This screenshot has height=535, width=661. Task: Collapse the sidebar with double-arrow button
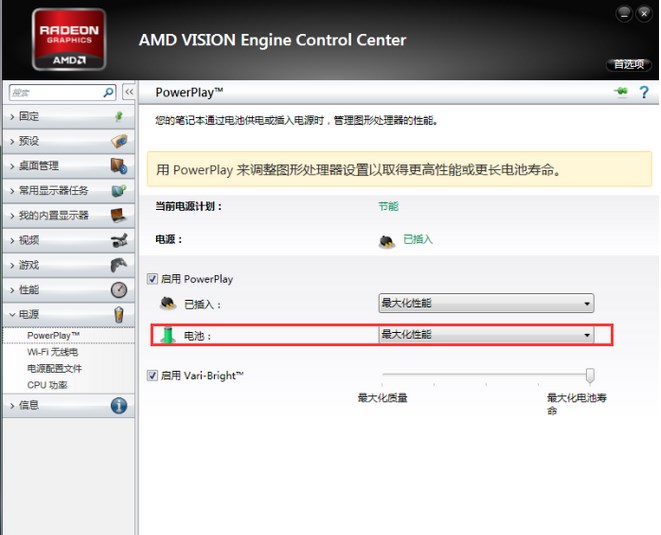pos(129,91)
